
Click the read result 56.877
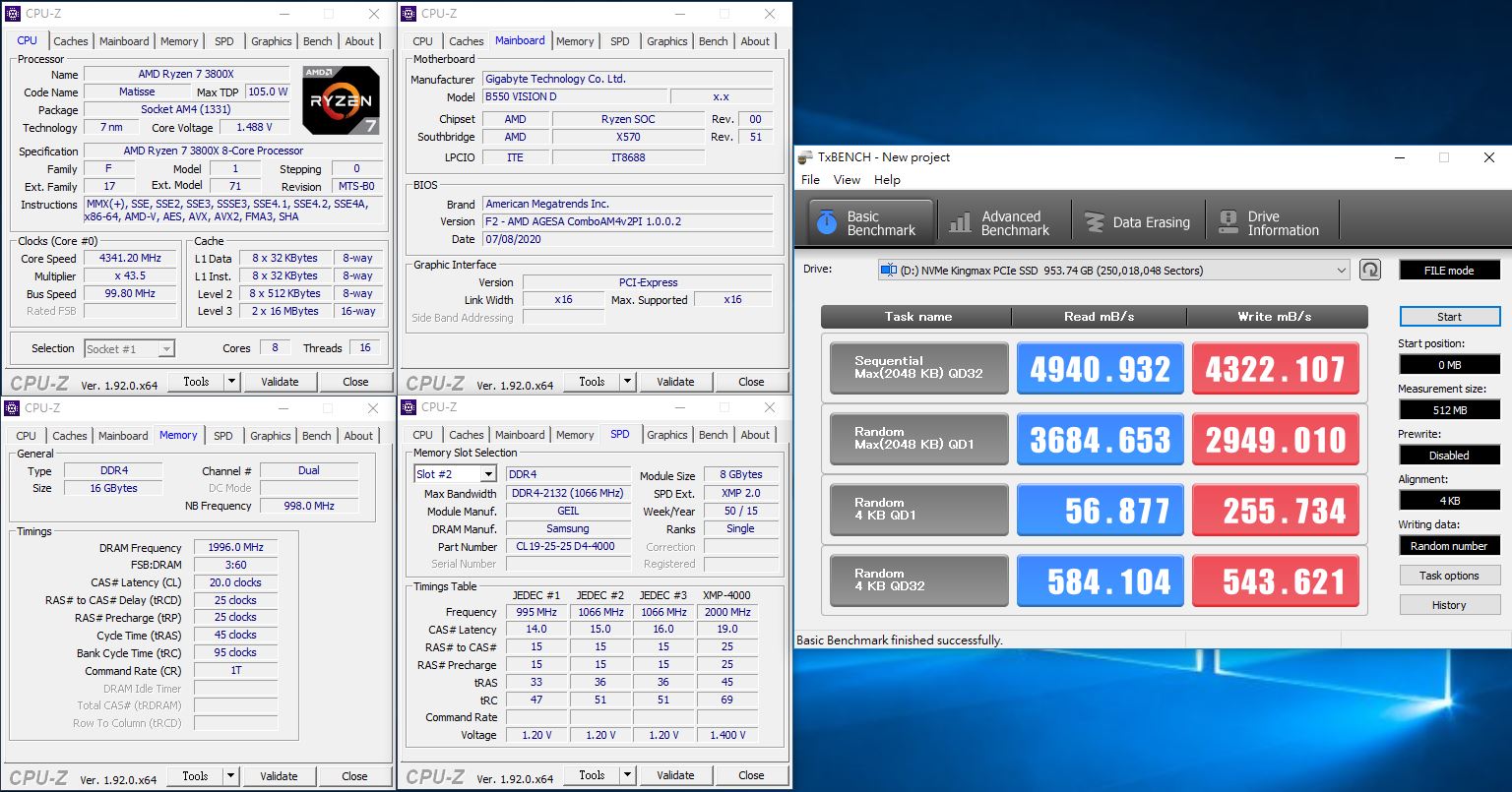(x=1100, y=511)
